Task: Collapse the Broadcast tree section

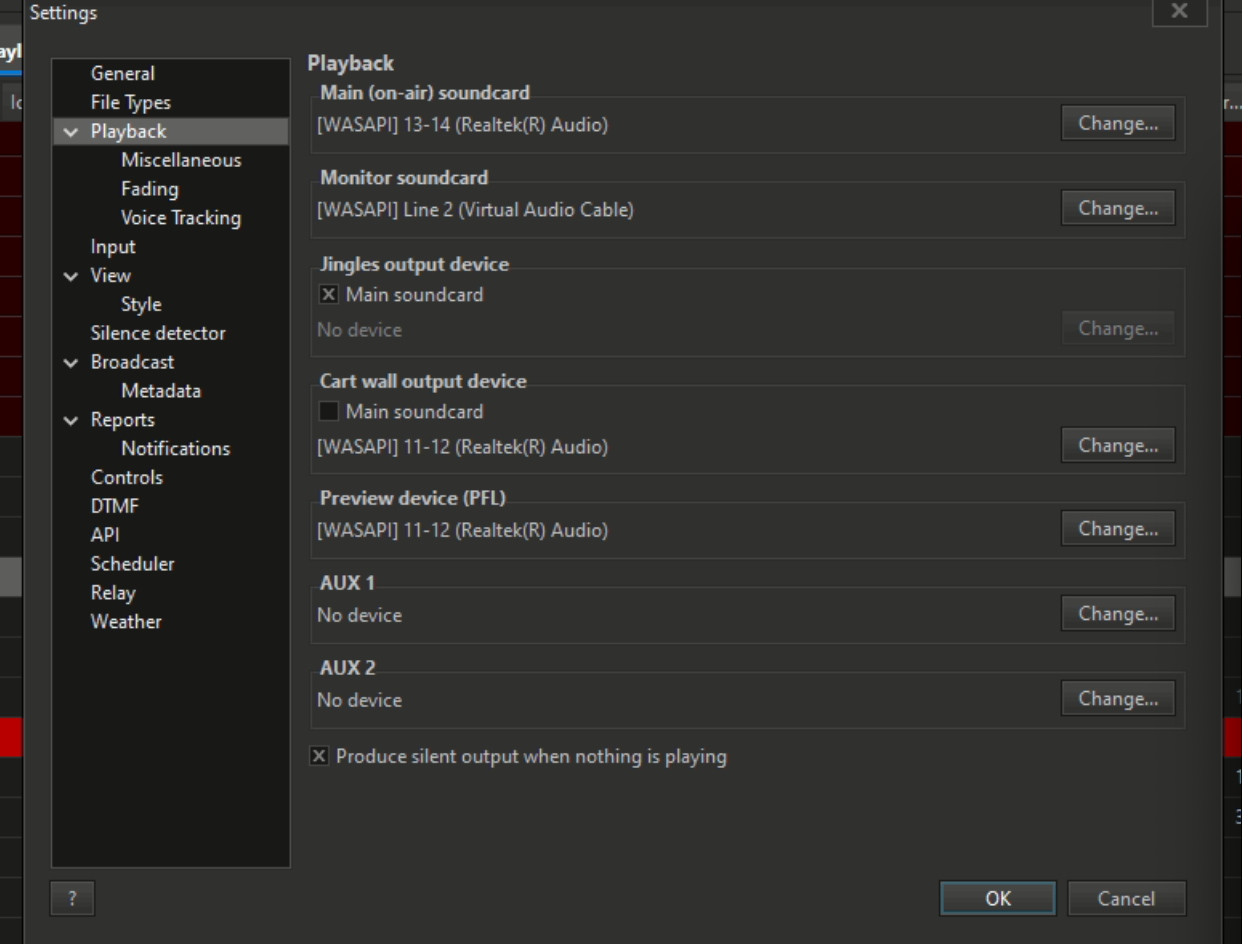Action: [71, 363]
